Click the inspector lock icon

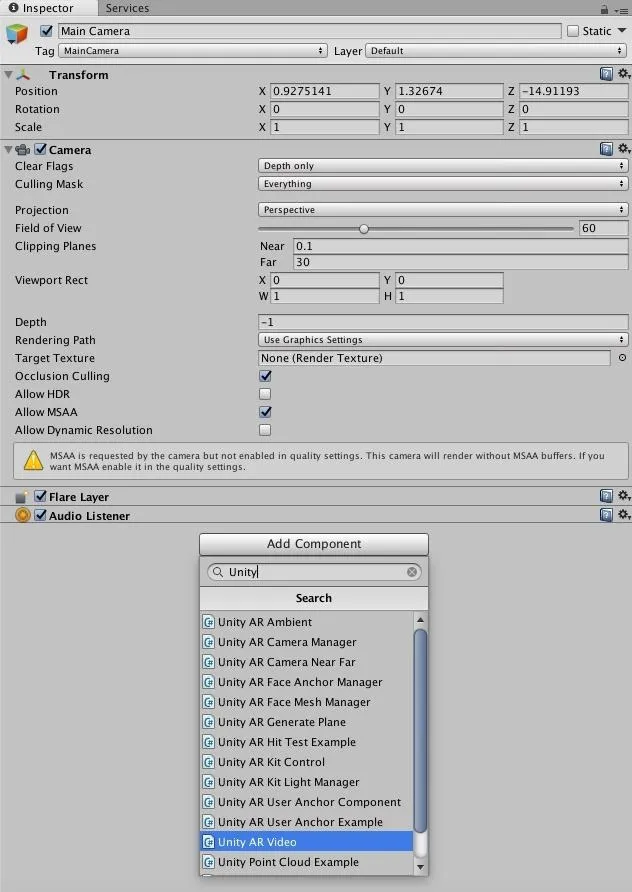(x=604, y=9)
